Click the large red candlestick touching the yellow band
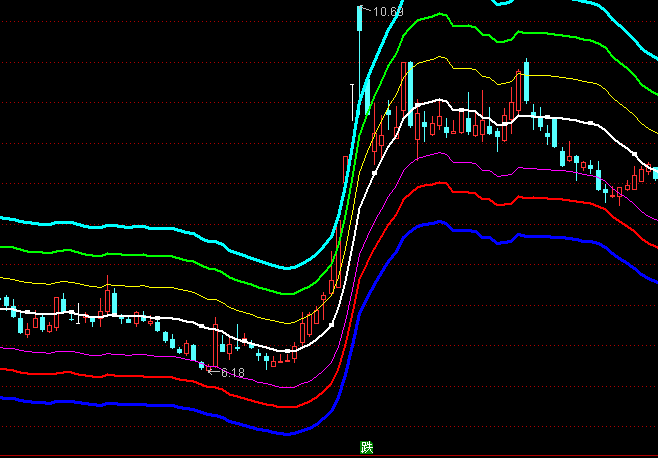Viewport: 658px width, 458px height. click(407, 85)
